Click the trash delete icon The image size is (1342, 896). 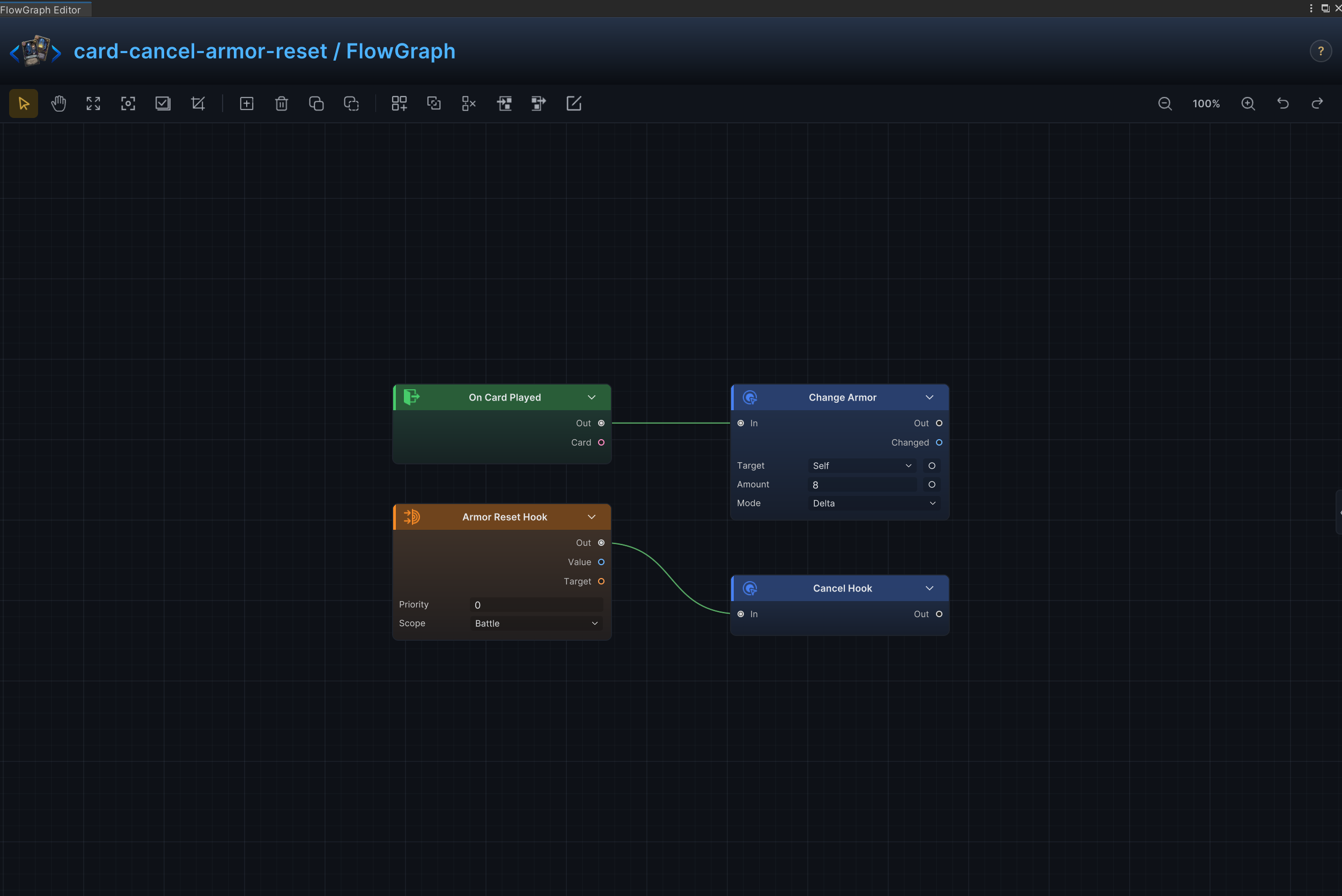pos(281,103)
